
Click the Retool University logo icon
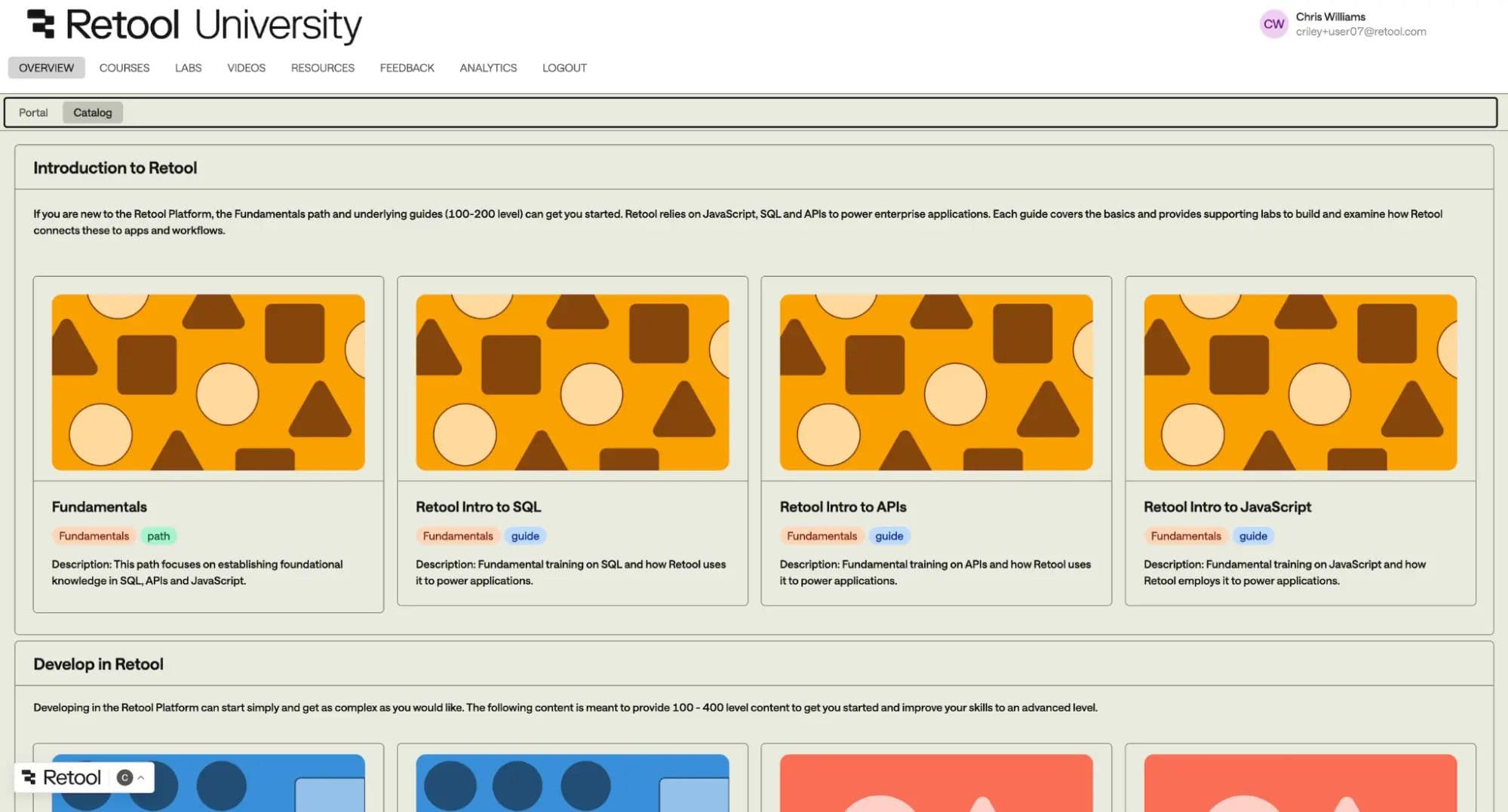tap(41, 24)
